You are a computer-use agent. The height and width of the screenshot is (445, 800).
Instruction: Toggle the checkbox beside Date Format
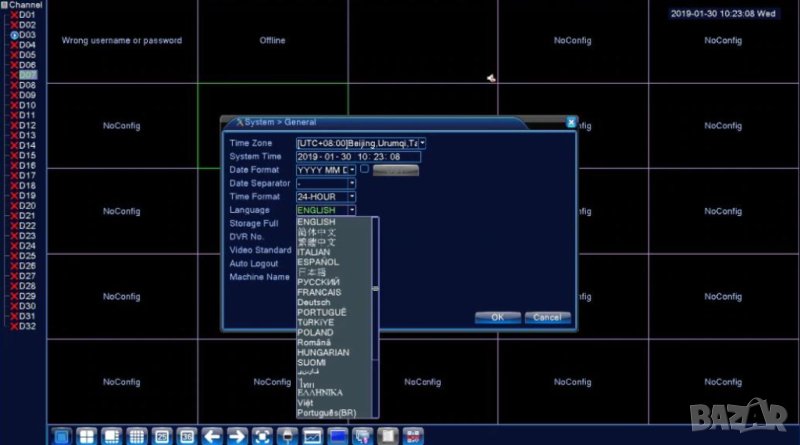[x=365, y=169]
